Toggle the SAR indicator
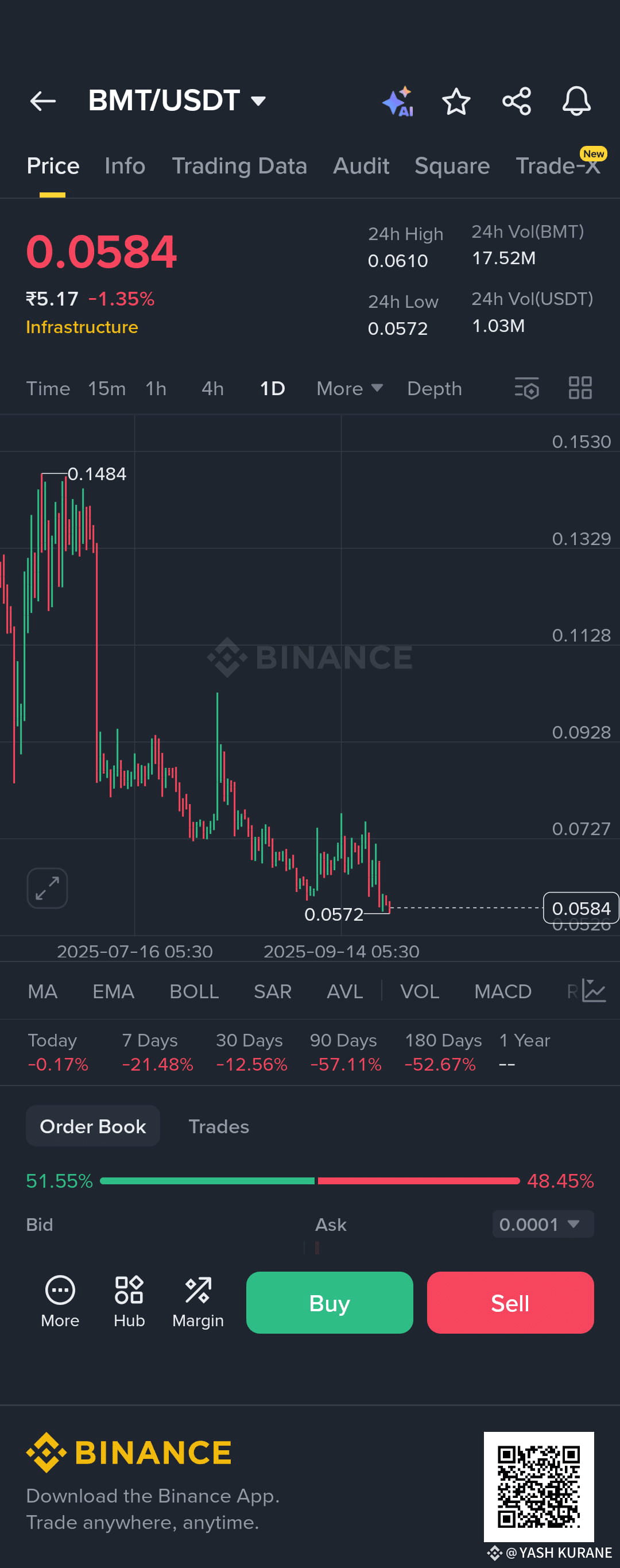Screen dimensions: 620x1568 point(273,991)
